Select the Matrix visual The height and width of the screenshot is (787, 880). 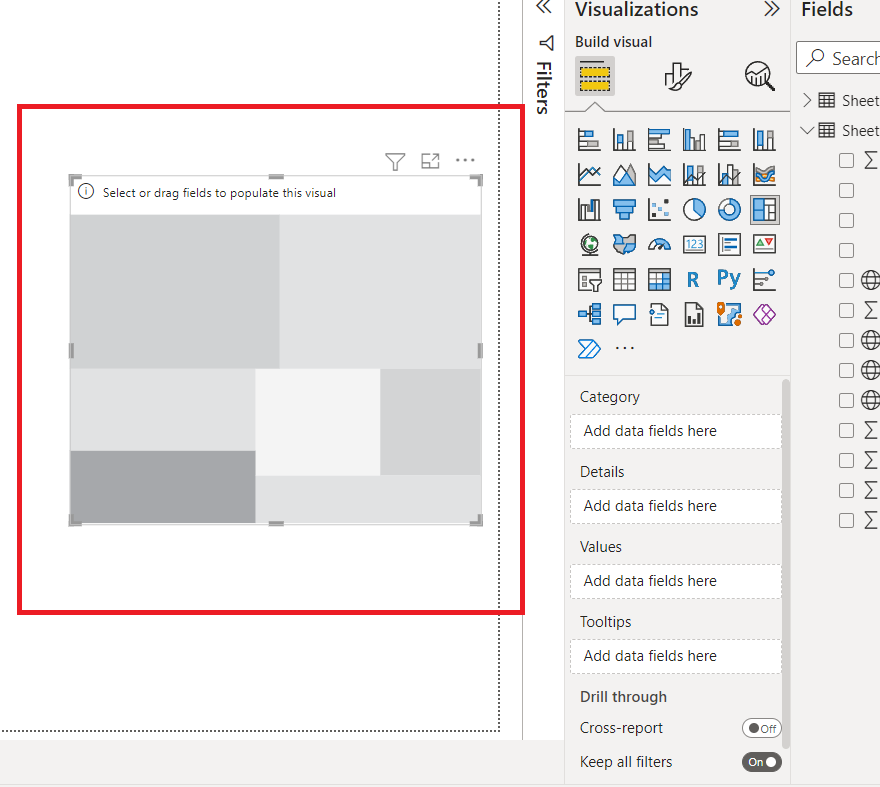659,279
